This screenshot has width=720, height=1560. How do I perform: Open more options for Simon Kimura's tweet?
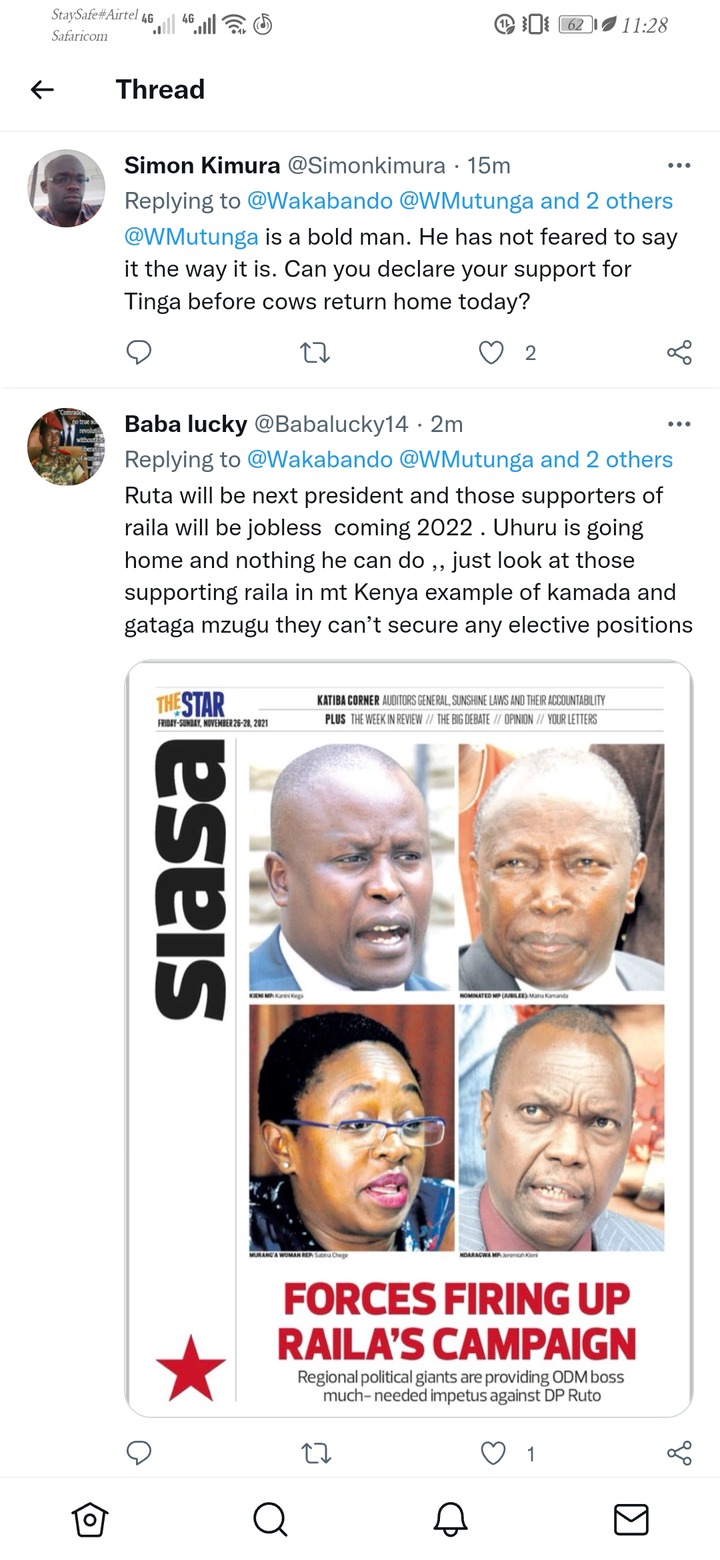(679, 166)
